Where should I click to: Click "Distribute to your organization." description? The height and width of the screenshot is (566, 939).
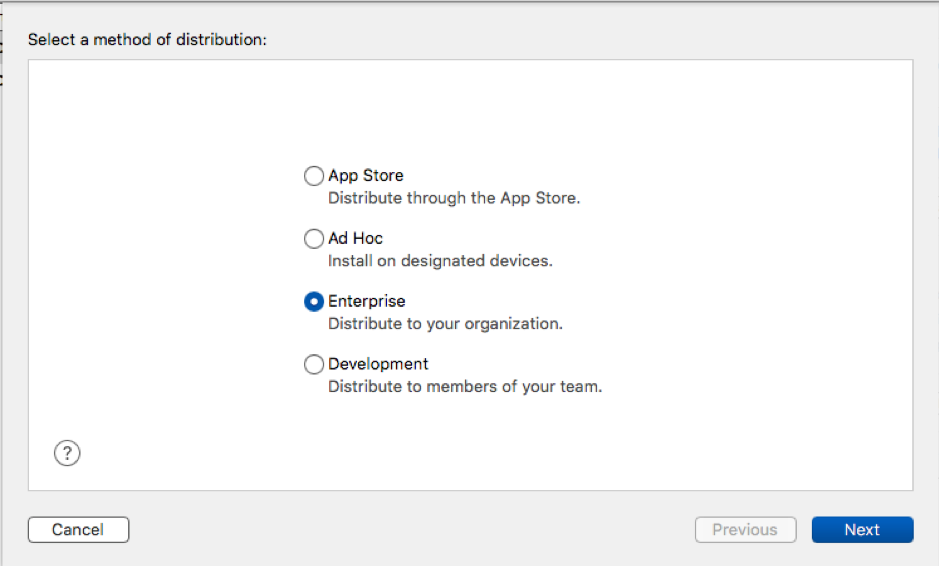pos(445,324)
